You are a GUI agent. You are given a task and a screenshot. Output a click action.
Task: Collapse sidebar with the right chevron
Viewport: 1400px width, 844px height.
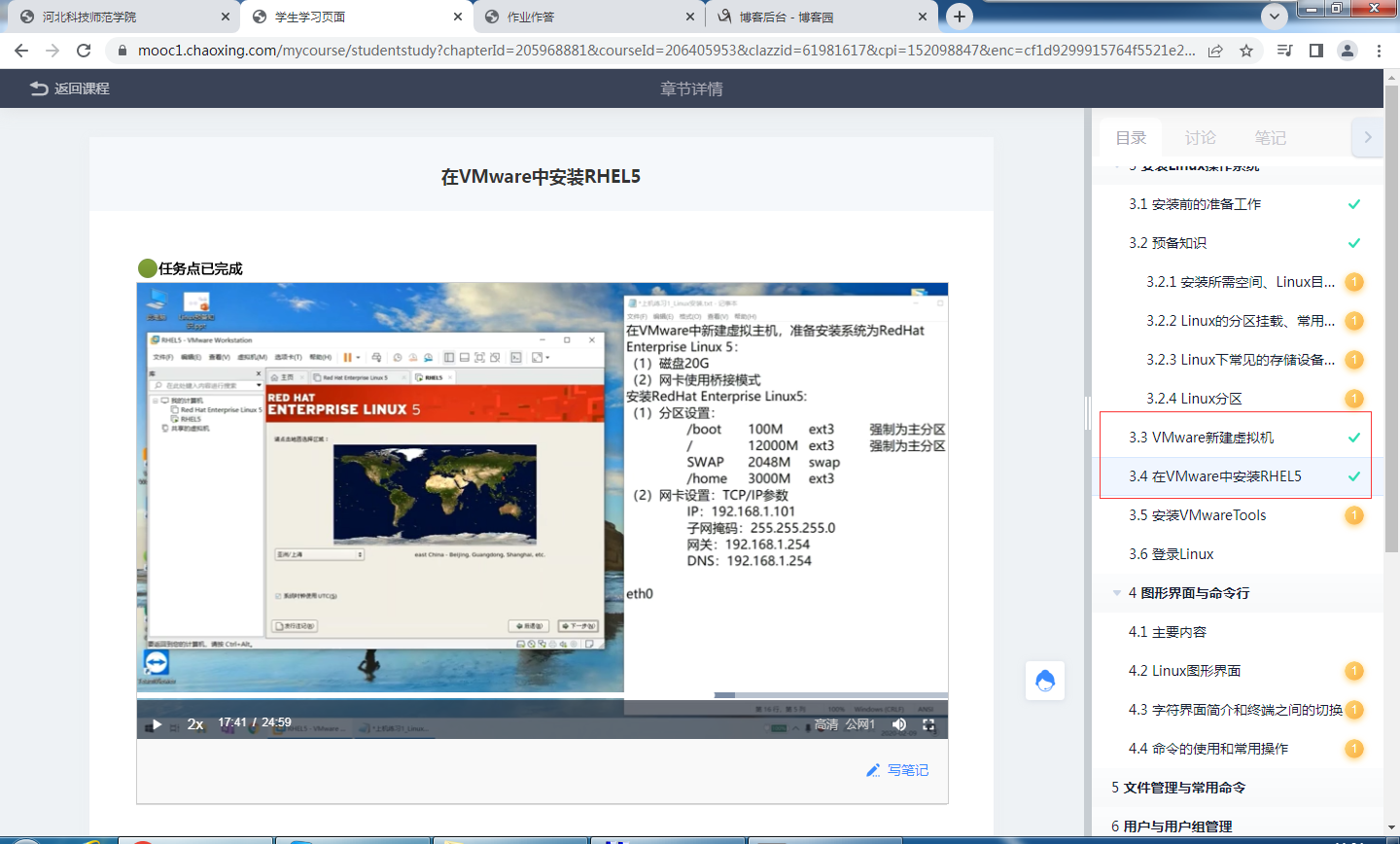(1368, 137)
